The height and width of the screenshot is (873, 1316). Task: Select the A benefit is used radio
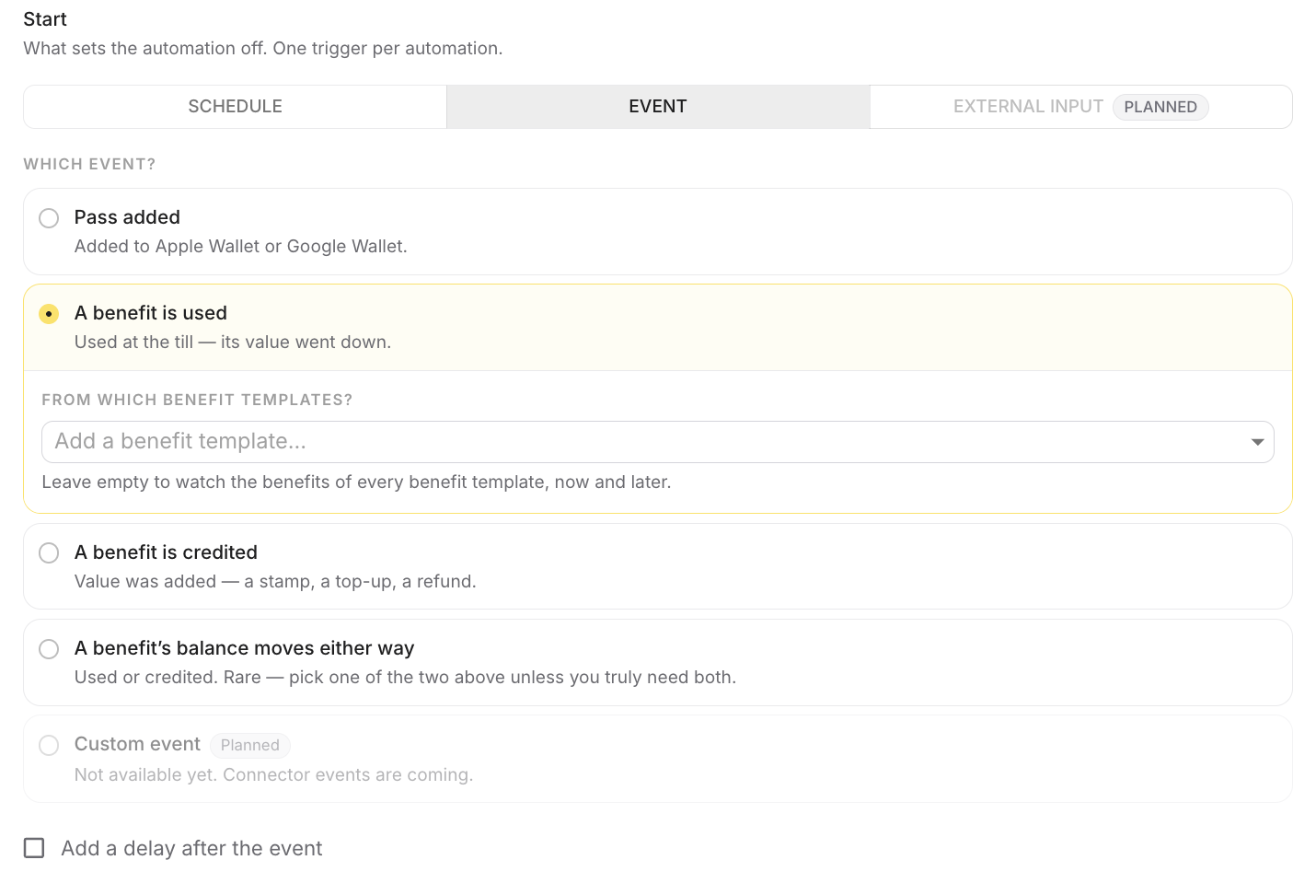(x=49, y=314)
